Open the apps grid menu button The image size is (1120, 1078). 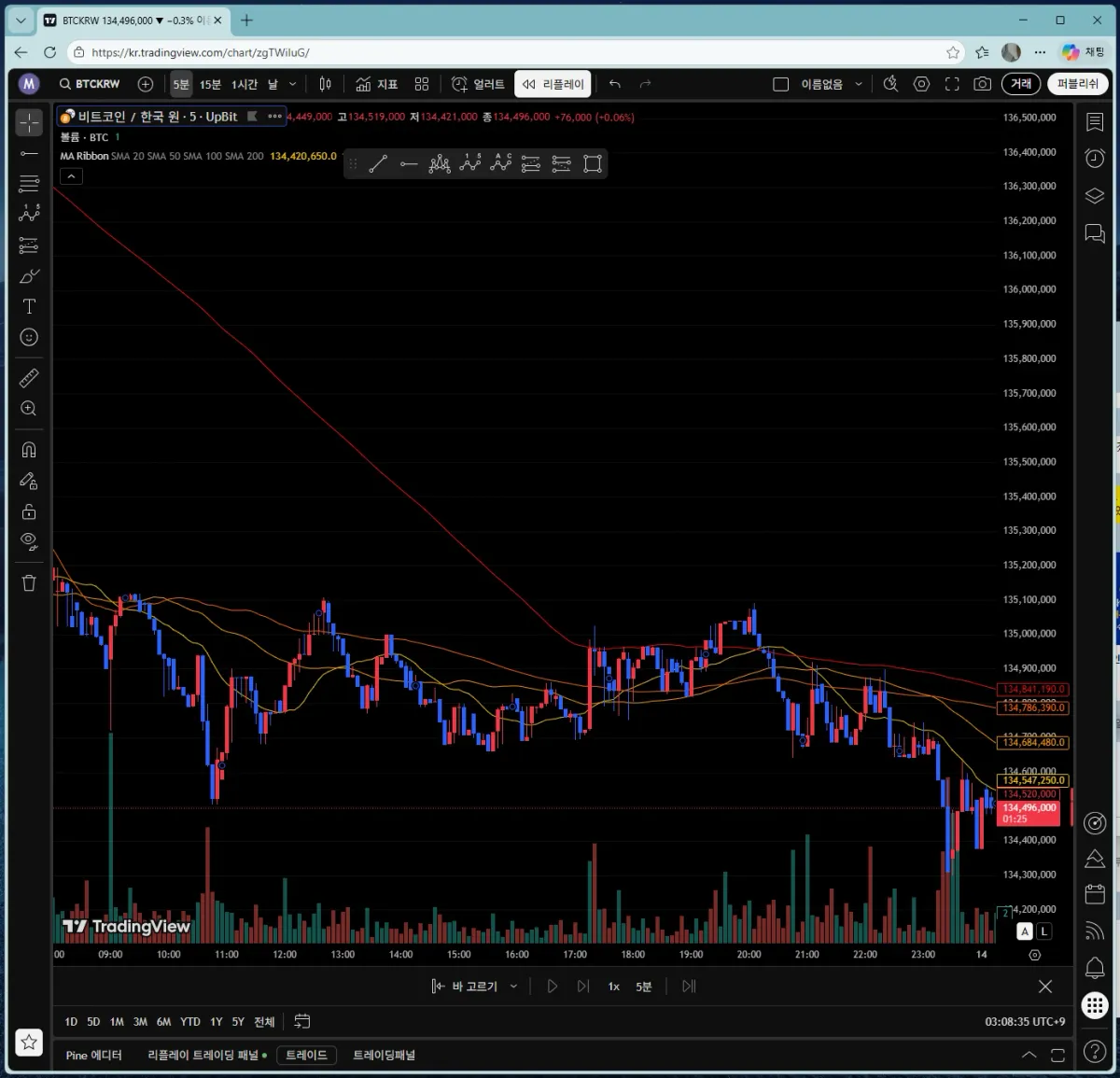[x=1095, y=1005]
